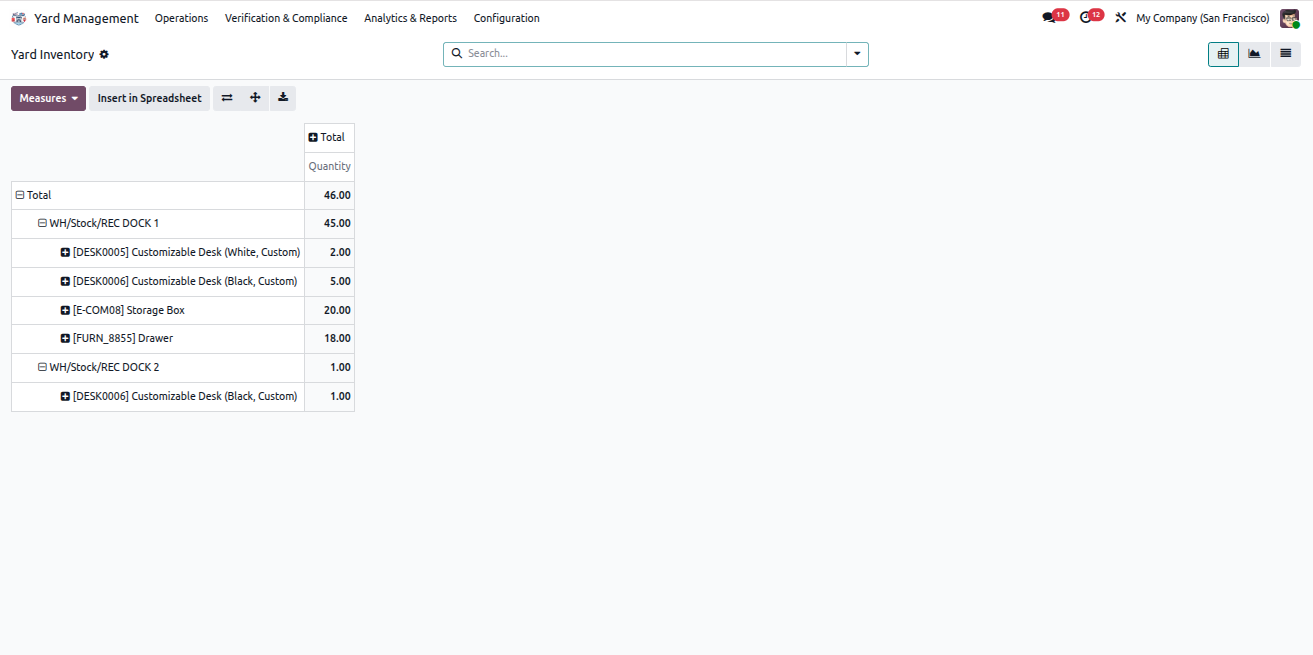The image size is (1313, 655).
Task: Click the Yard Inventory breadcrumb title
Action: point(52,55)
